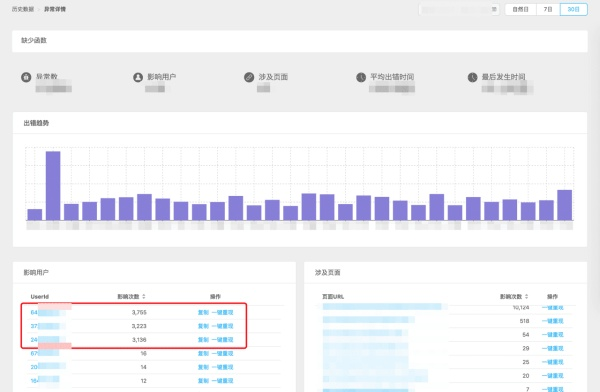Click 一键重现 for the 518 page row
This screenshot has height=392, width=600.
(553, 321)
